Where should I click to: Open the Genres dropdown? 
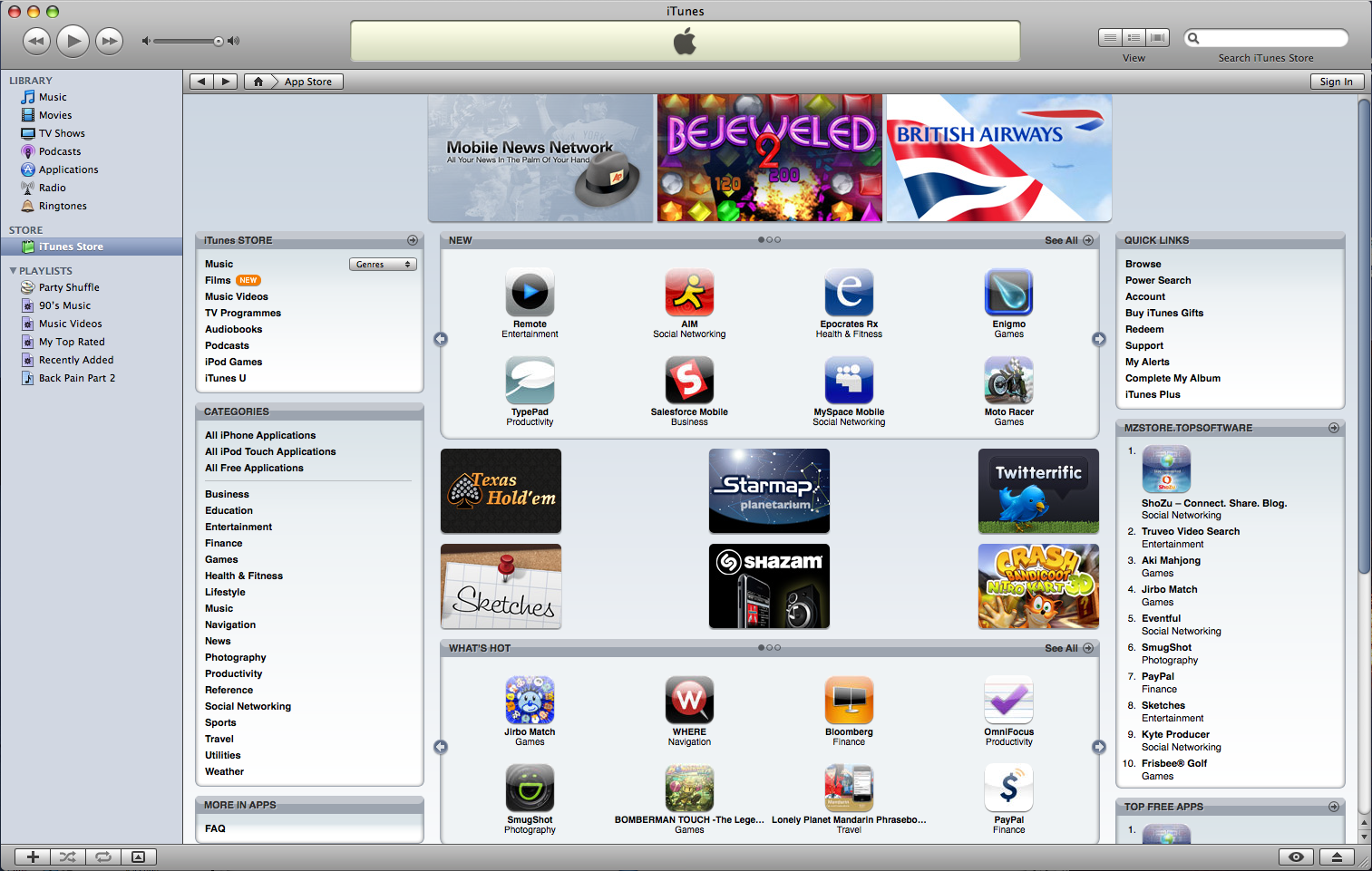coord(383,265)
